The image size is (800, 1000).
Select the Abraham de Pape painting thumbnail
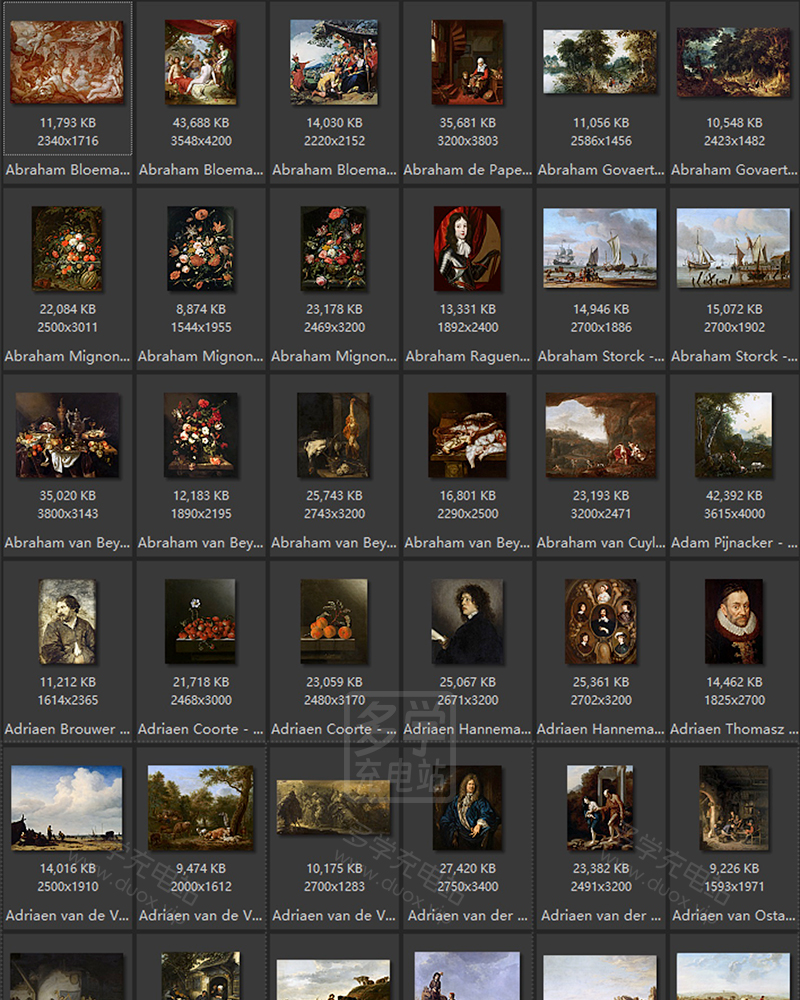467,62
